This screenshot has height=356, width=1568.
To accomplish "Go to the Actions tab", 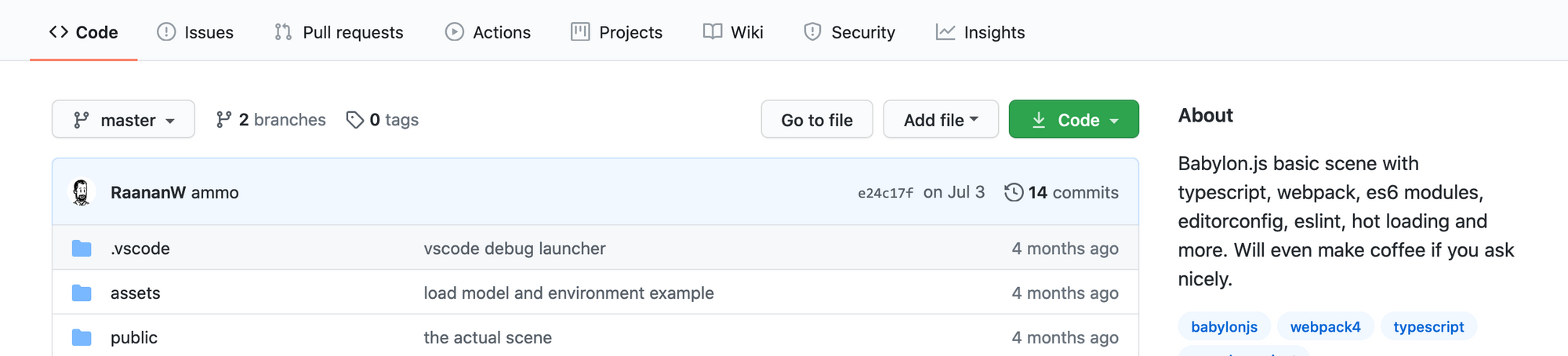I will (x=488, y=32).
